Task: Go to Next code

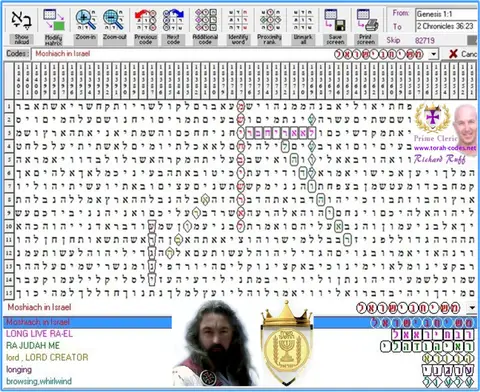Action: (x=173, y=20)
